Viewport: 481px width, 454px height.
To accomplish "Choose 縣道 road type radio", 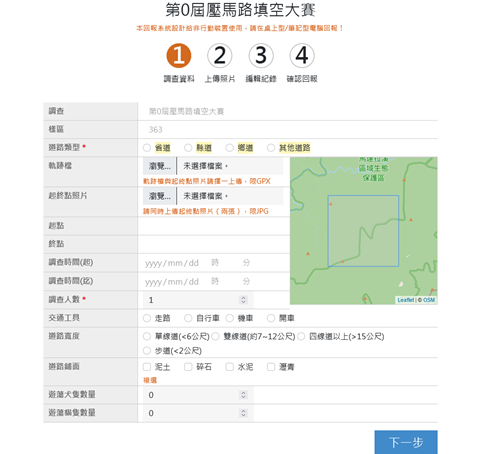I will (188, 148).
